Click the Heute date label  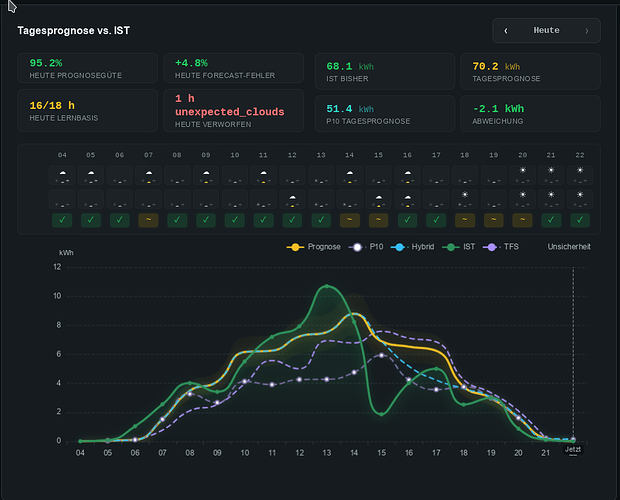[x=546, y=30]
